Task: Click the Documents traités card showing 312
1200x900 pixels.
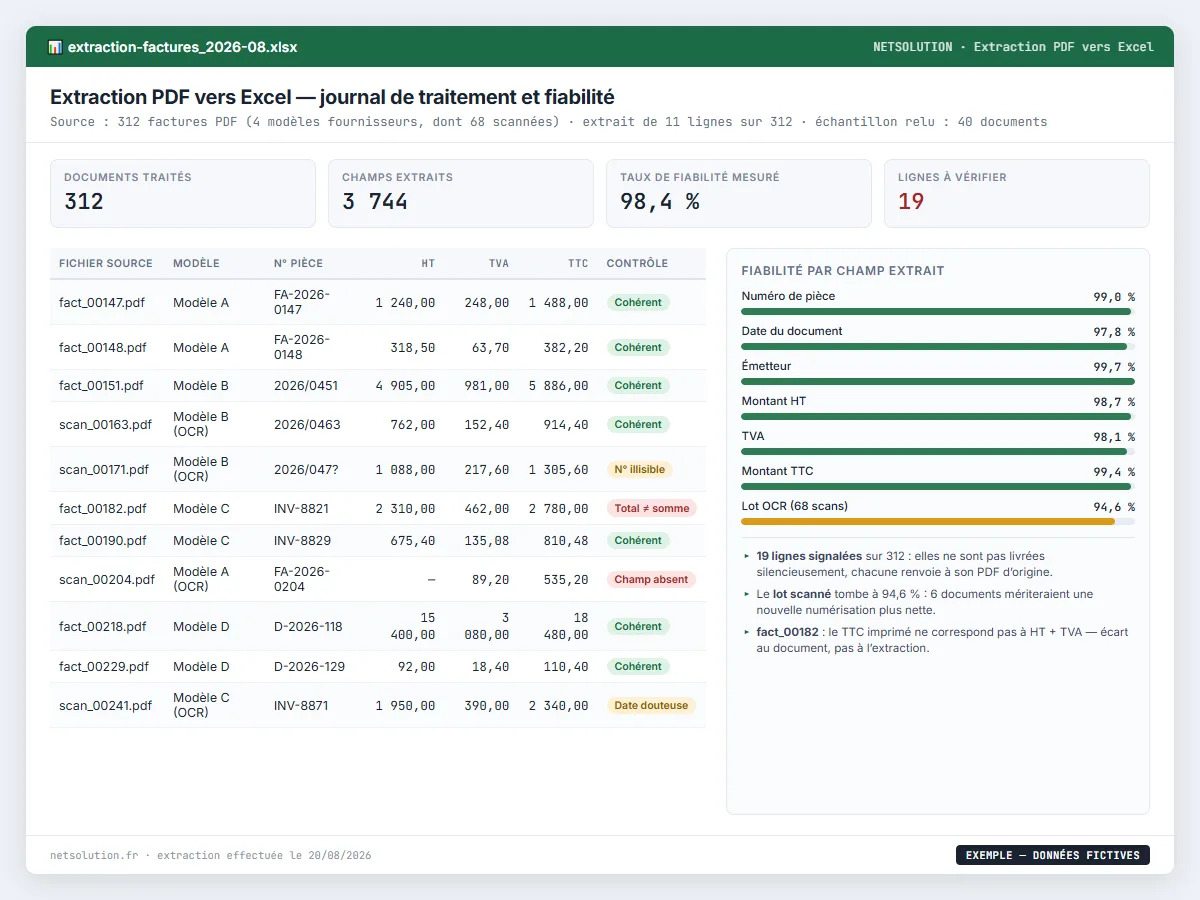Action: coord(183,193)
